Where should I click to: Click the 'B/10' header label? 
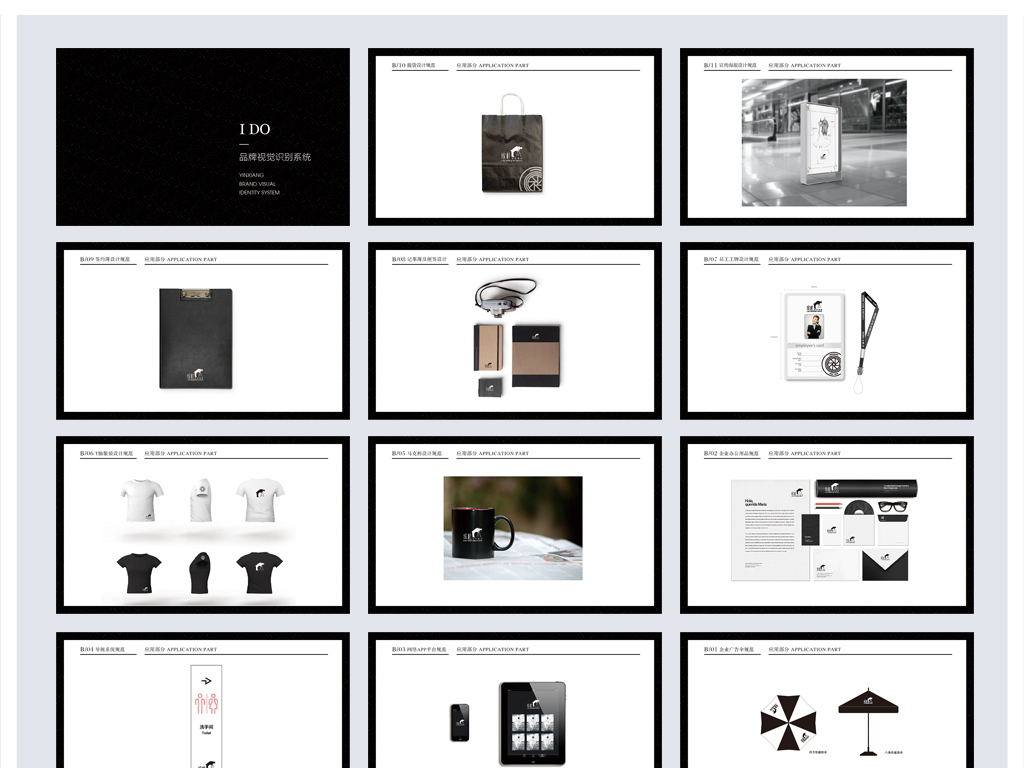(x=398, y=65)
